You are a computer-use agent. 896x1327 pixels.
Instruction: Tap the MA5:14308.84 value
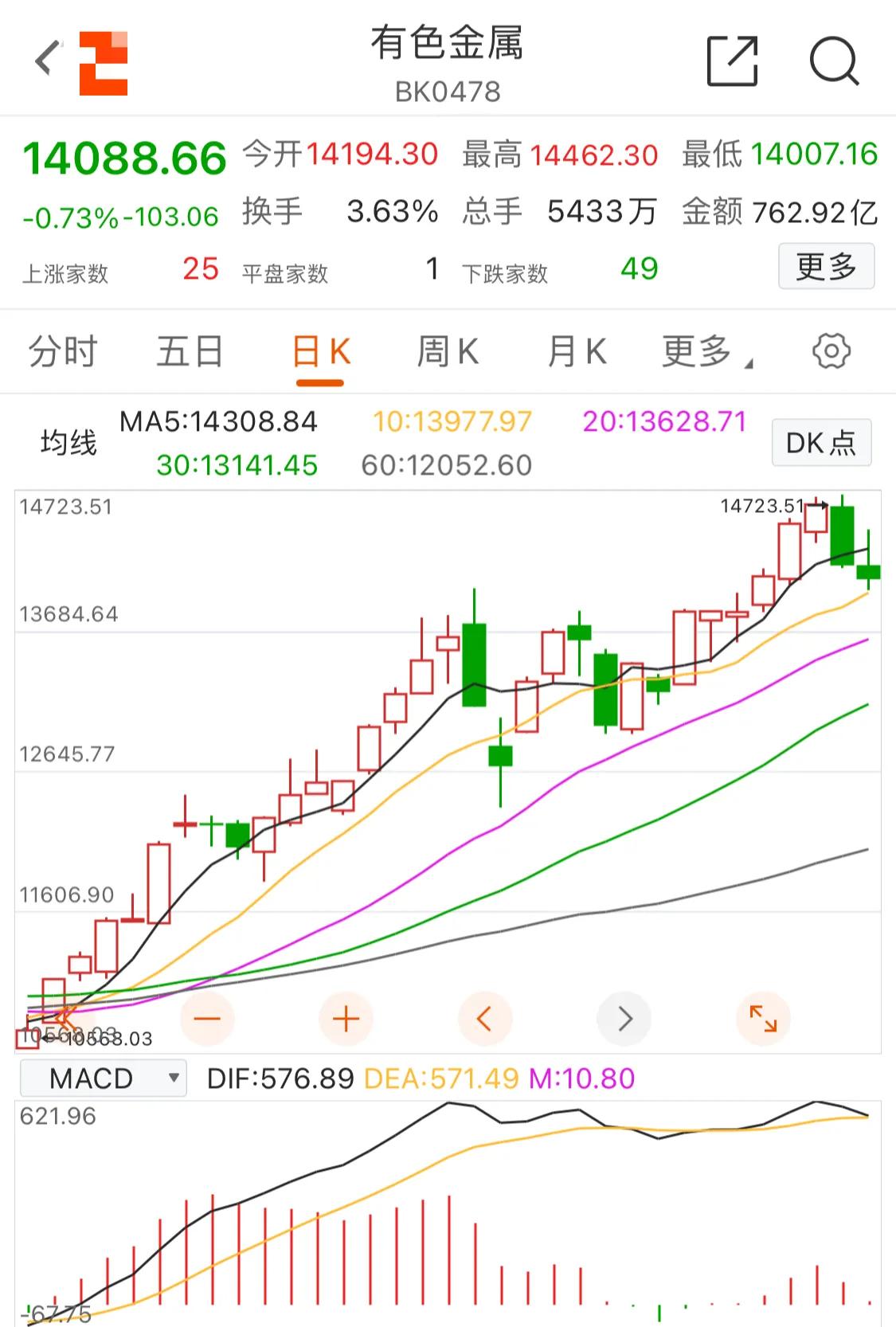point(218,421)
